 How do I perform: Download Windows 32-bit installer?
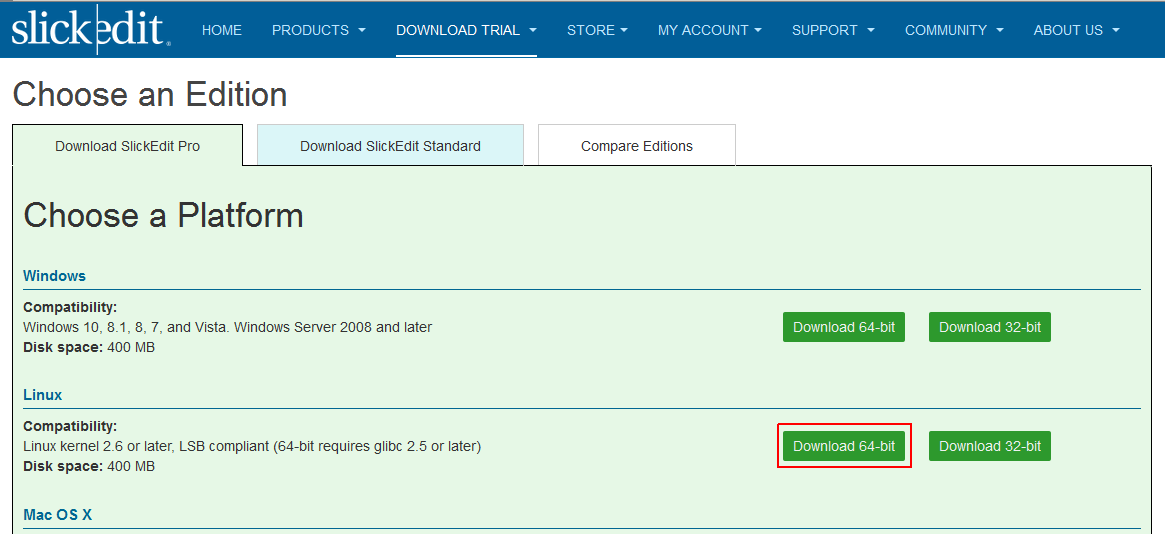tap(990, 328)
